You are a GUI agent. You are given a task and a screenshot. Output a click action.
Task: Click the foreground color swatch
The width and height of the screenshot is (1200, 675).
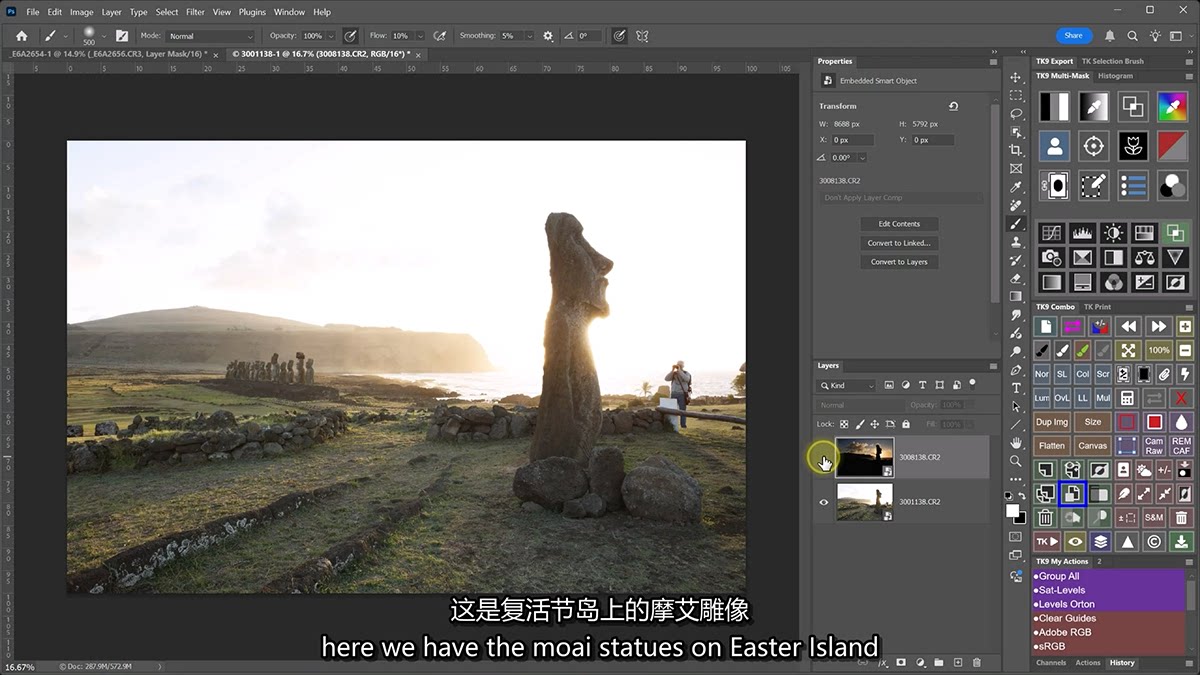pos(1013,510)
